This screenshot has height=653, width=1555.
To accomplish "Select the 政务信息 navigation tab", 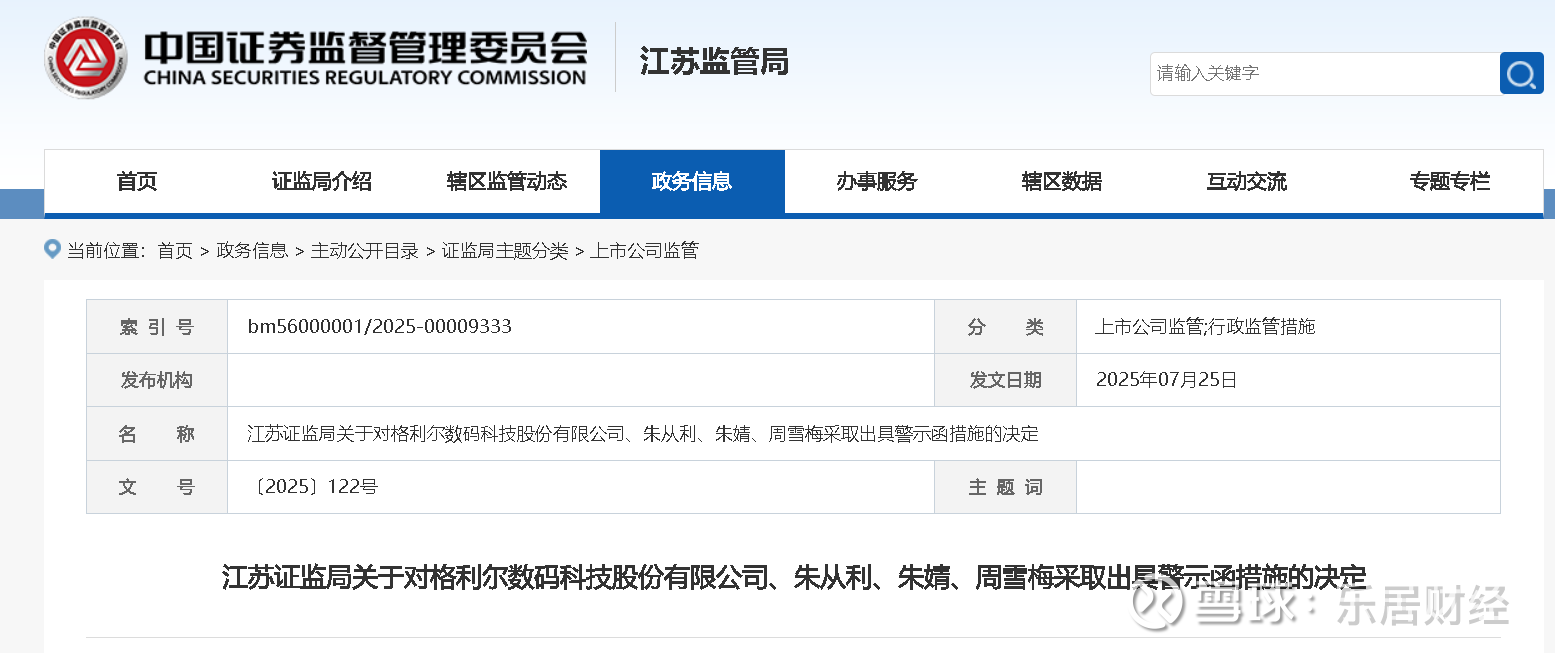I will (692, 181).
